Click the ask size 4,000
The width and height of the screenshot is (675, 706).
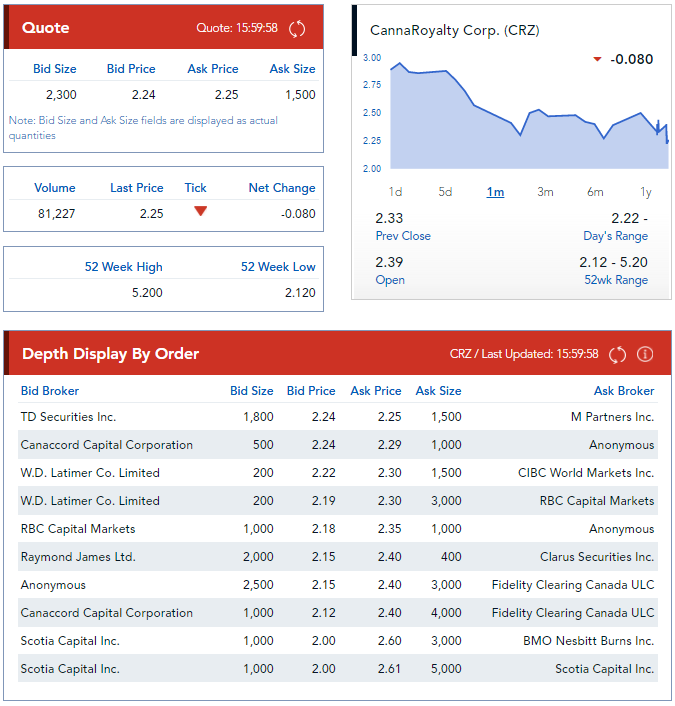point(446,613)
